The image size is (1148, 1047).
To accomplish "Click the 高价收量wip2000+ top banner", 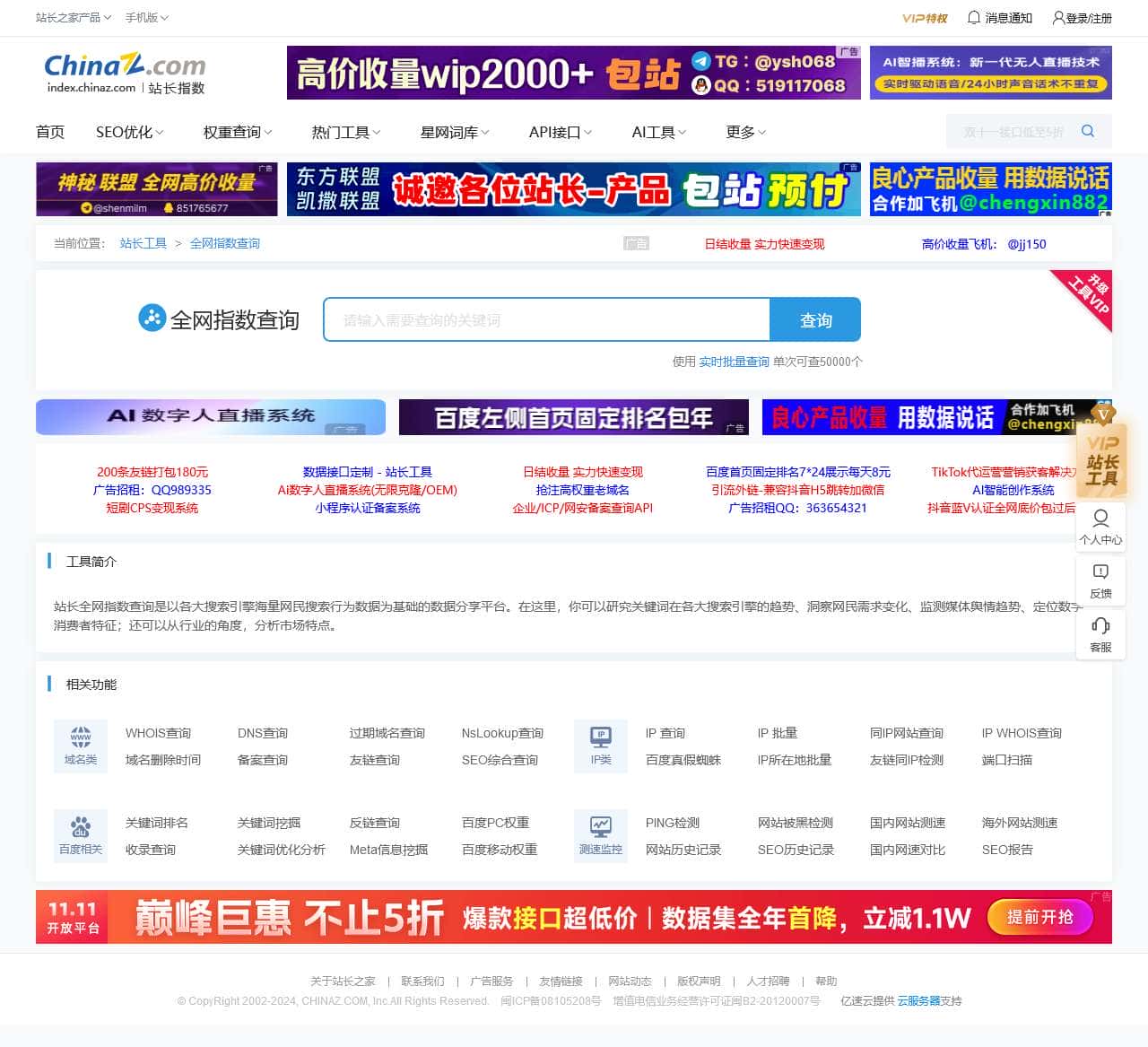I will pyautogui.click(x=574, y=73).
